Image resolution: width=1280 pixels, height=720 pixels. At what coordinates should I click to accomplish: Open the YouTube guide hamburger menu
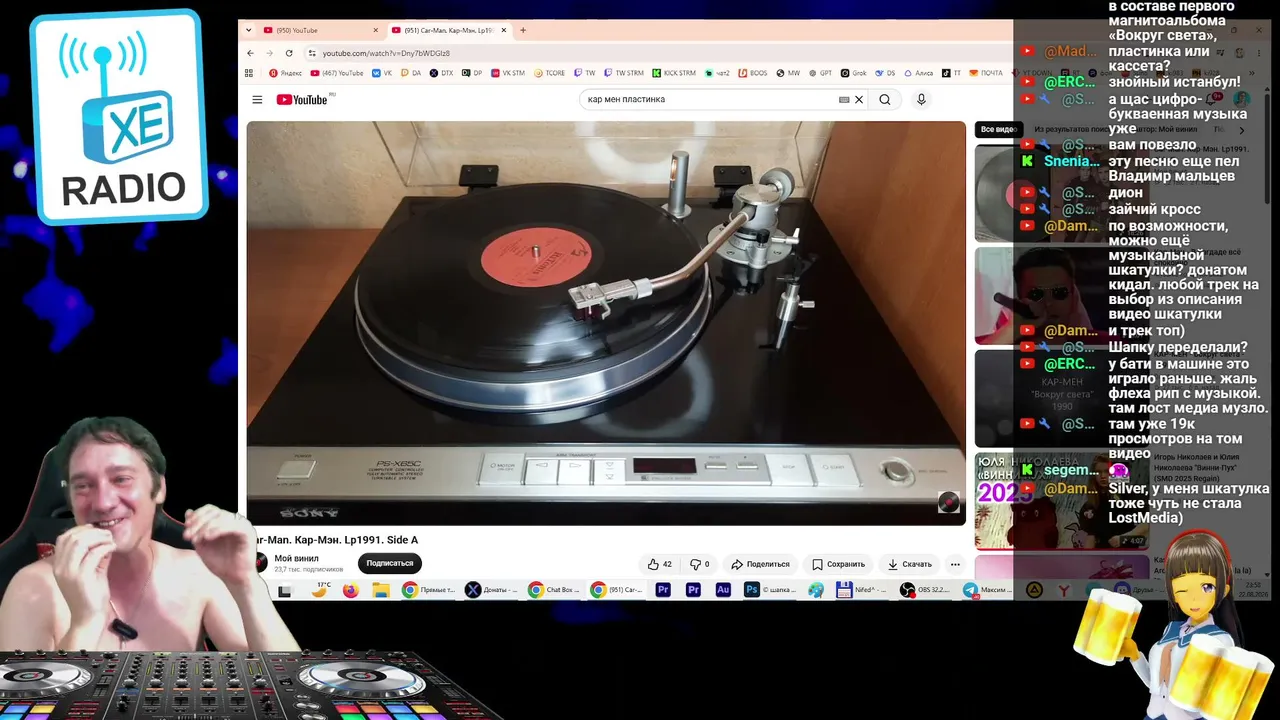click(257, 100)
